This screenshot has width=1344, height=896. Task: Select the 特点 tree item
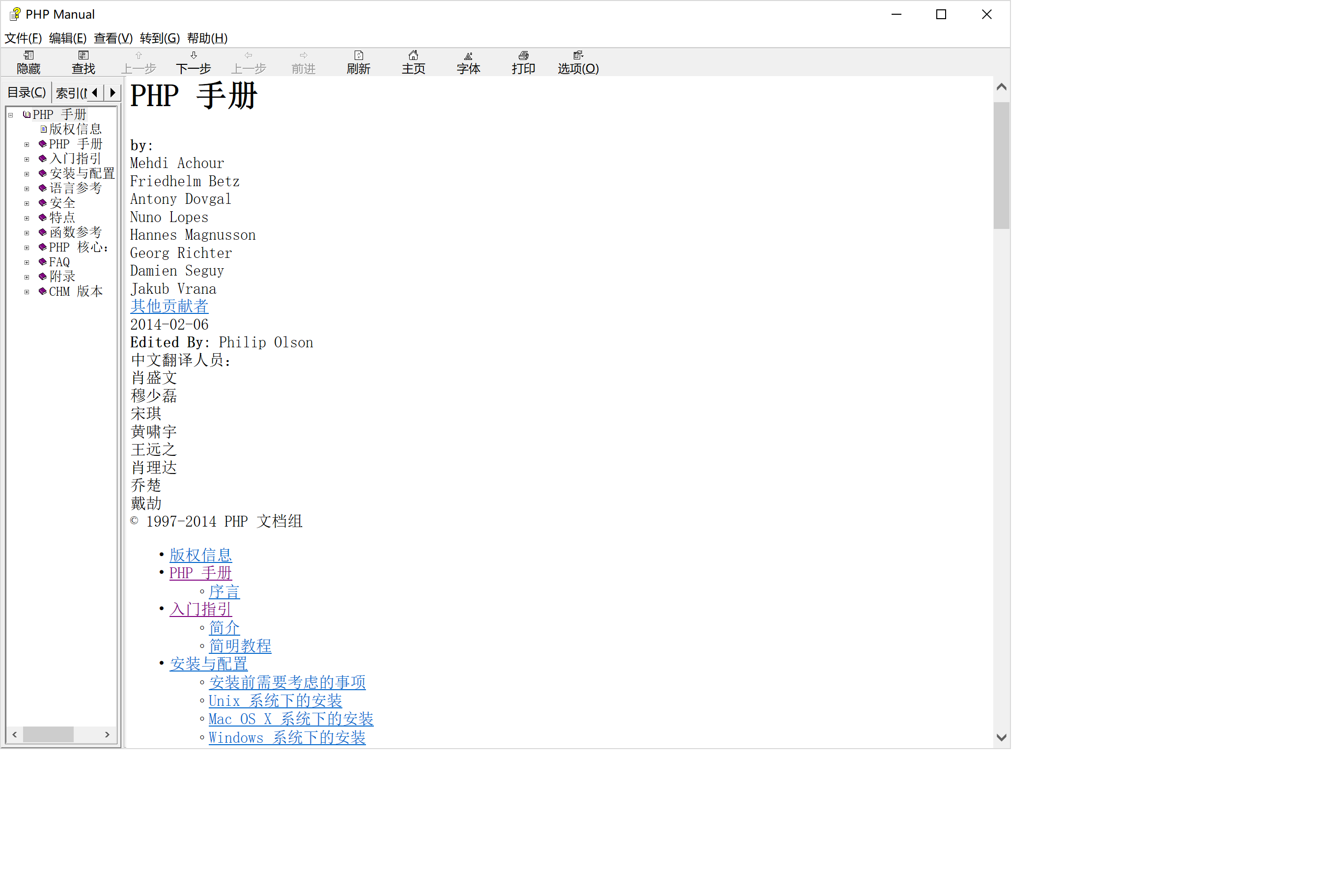pos(62,218)
